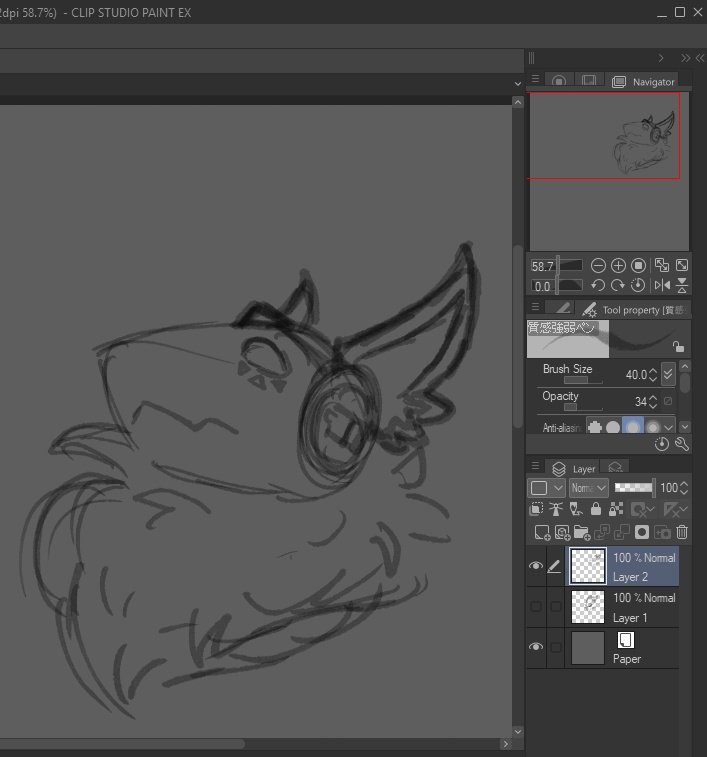The width and height of the screenshot is (707, 757).
Task: Click the Apply Mask to Layer icon
Action: (662, 532)
